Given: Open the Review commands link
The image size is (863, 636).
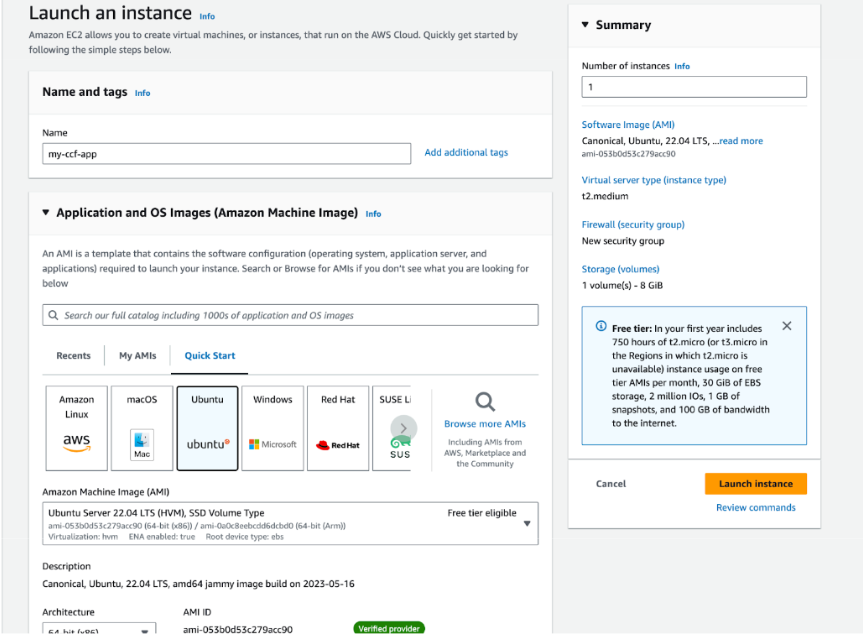Looking at the screenshot, I should tap(756, 507).
